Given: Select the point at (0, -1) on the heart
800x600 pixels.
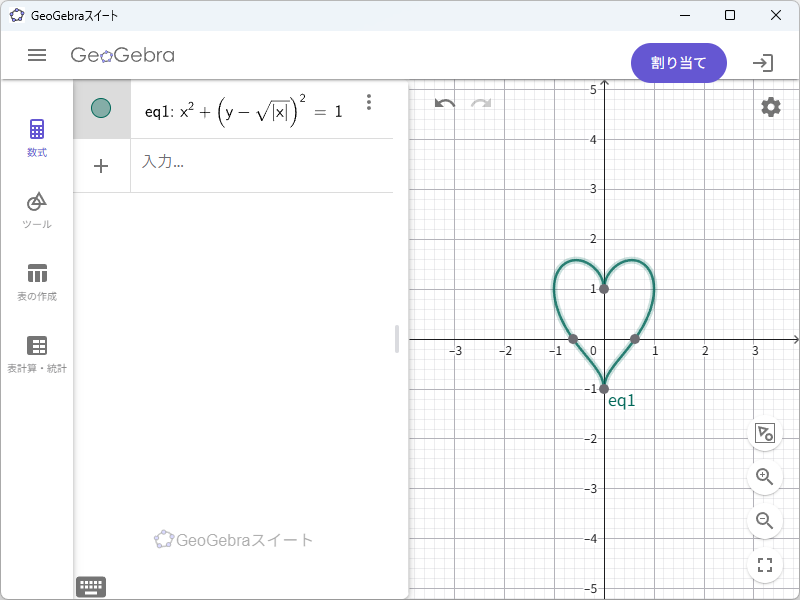Looking at the screenshot, I should (x=604, y=389).
